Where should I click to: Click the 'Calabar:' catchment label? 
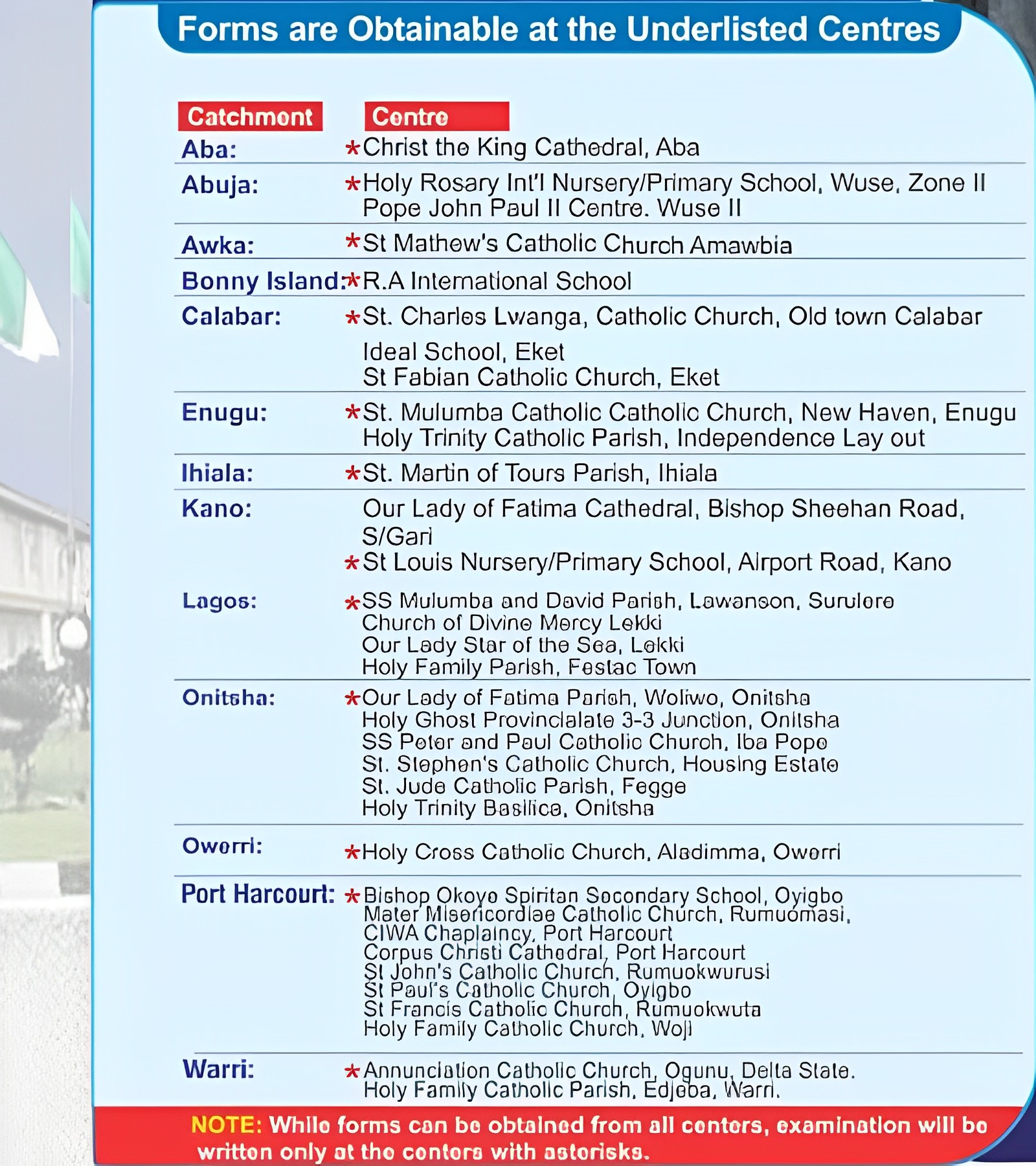coord(231,316)
